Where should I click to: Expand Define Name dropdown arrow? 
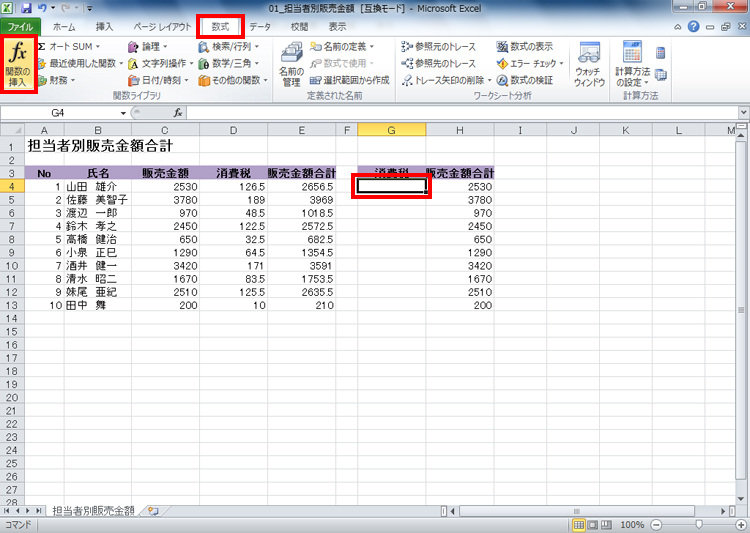coord(371,46)
